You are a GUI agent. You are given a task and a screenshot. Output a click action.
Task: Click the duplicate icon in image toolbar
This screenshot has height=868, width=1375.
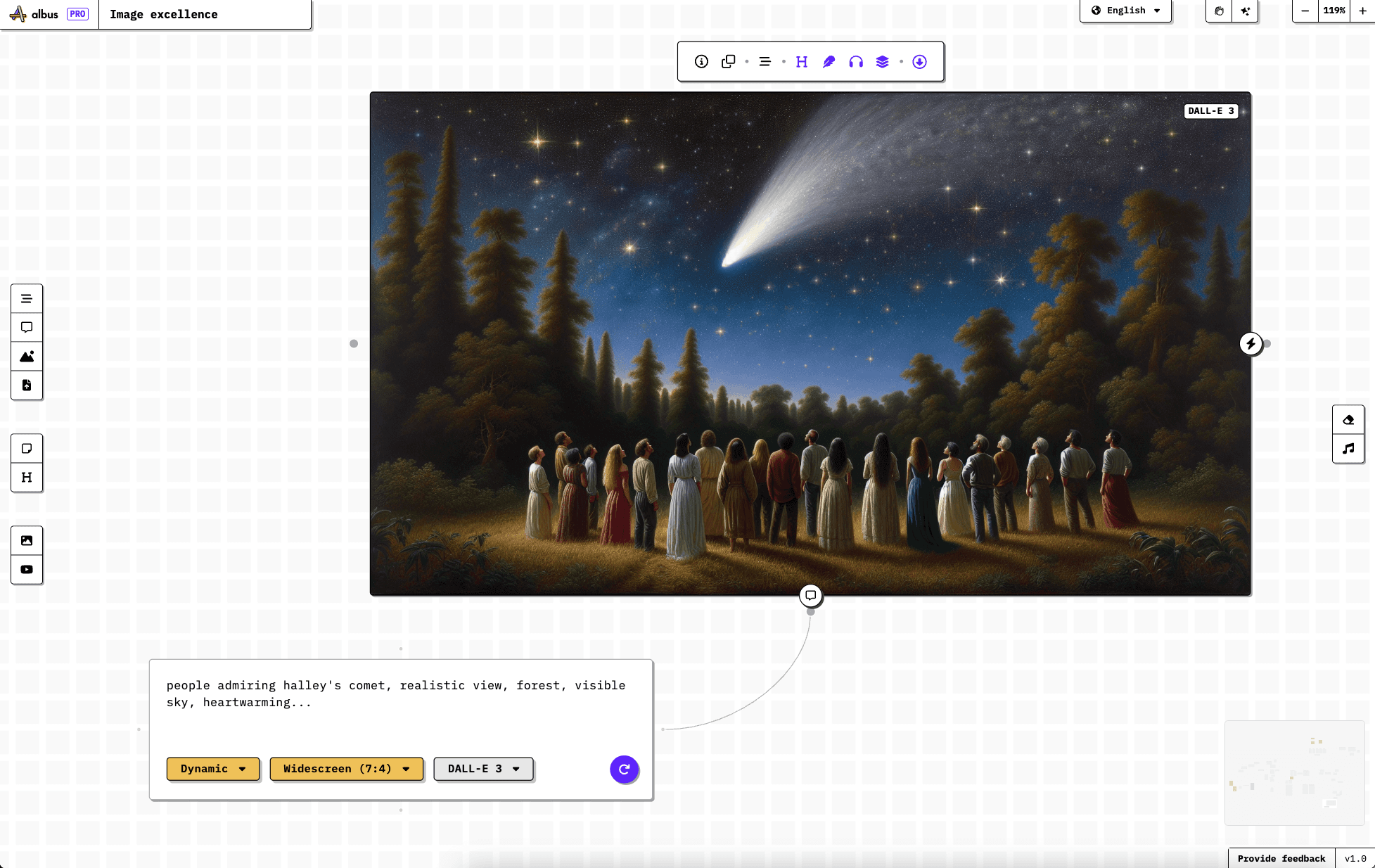[728, 62]
